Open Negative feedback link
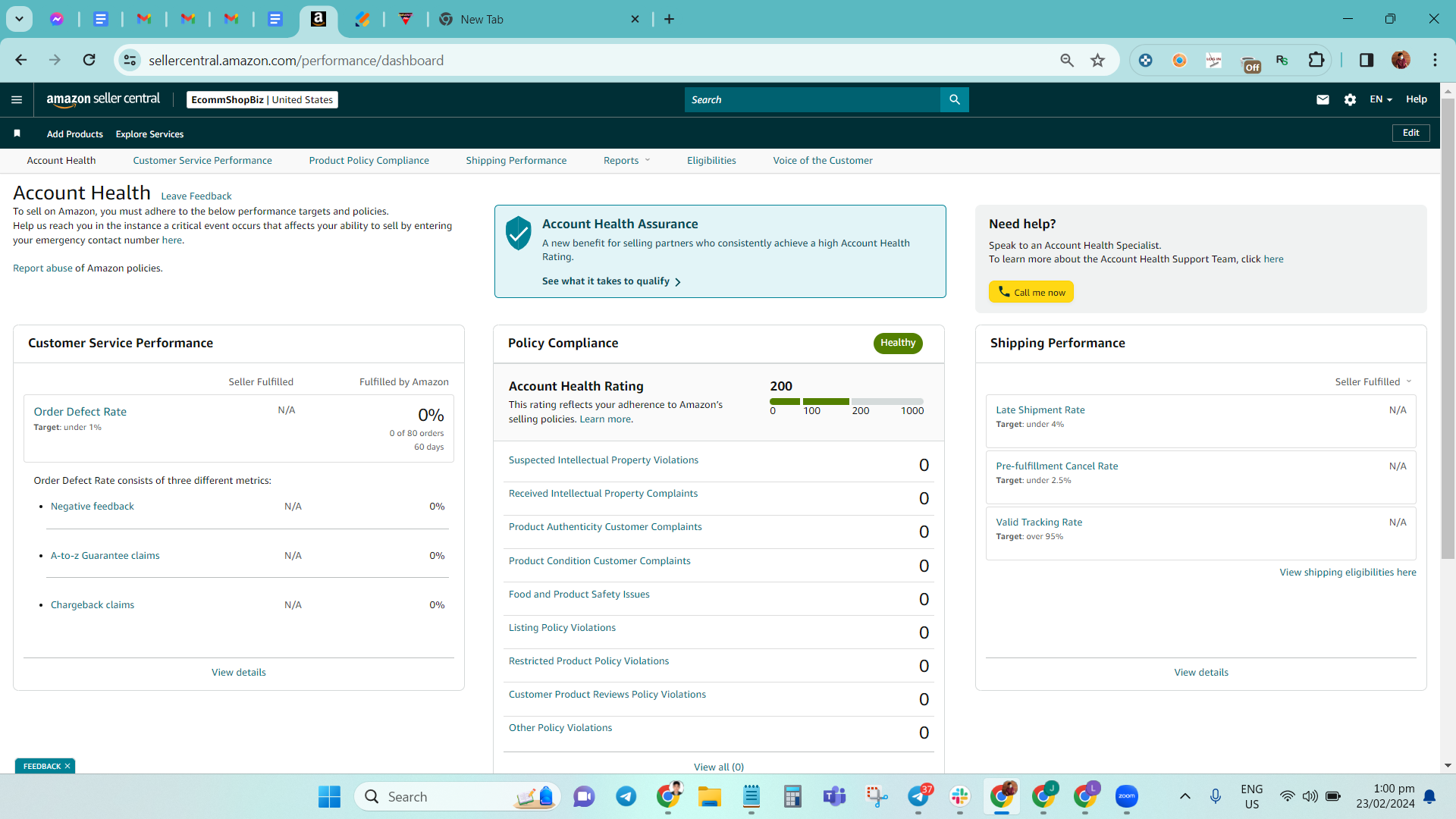This screenshot has height=819, width=1456. [x=93, y=506]
